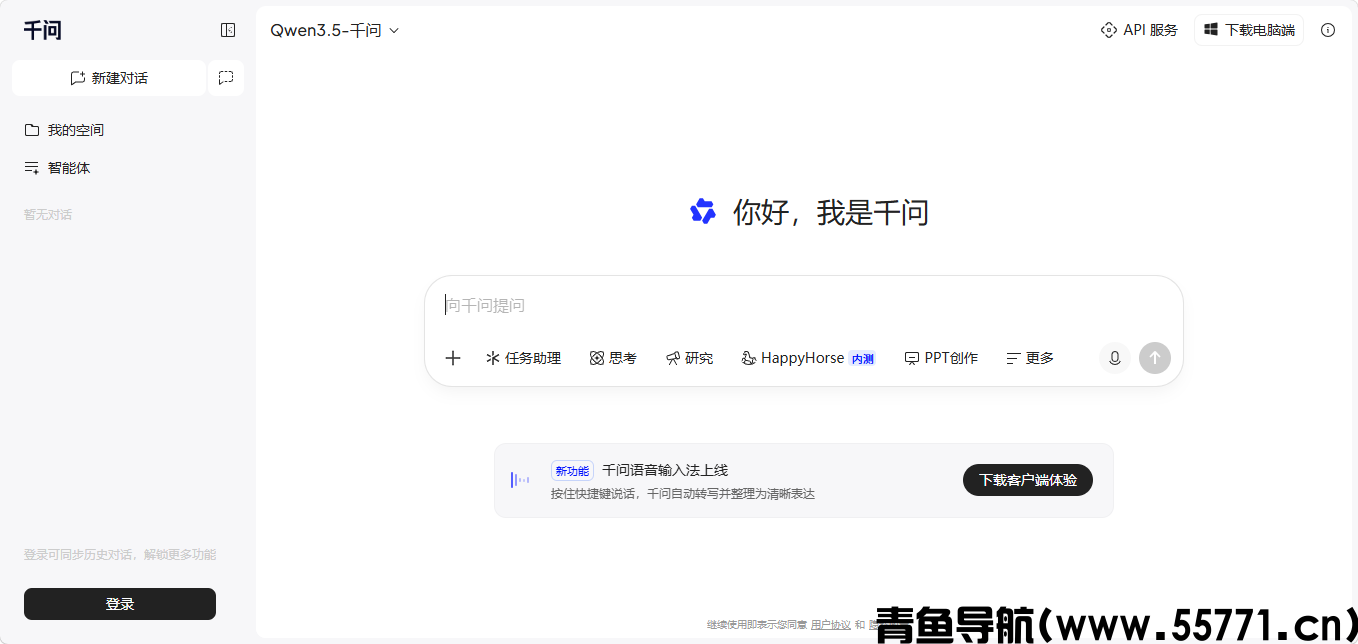The height and width of the screenshot is (644, 1358).
Task: Click the voice waveform icon in banner
Action: (520, 480)
